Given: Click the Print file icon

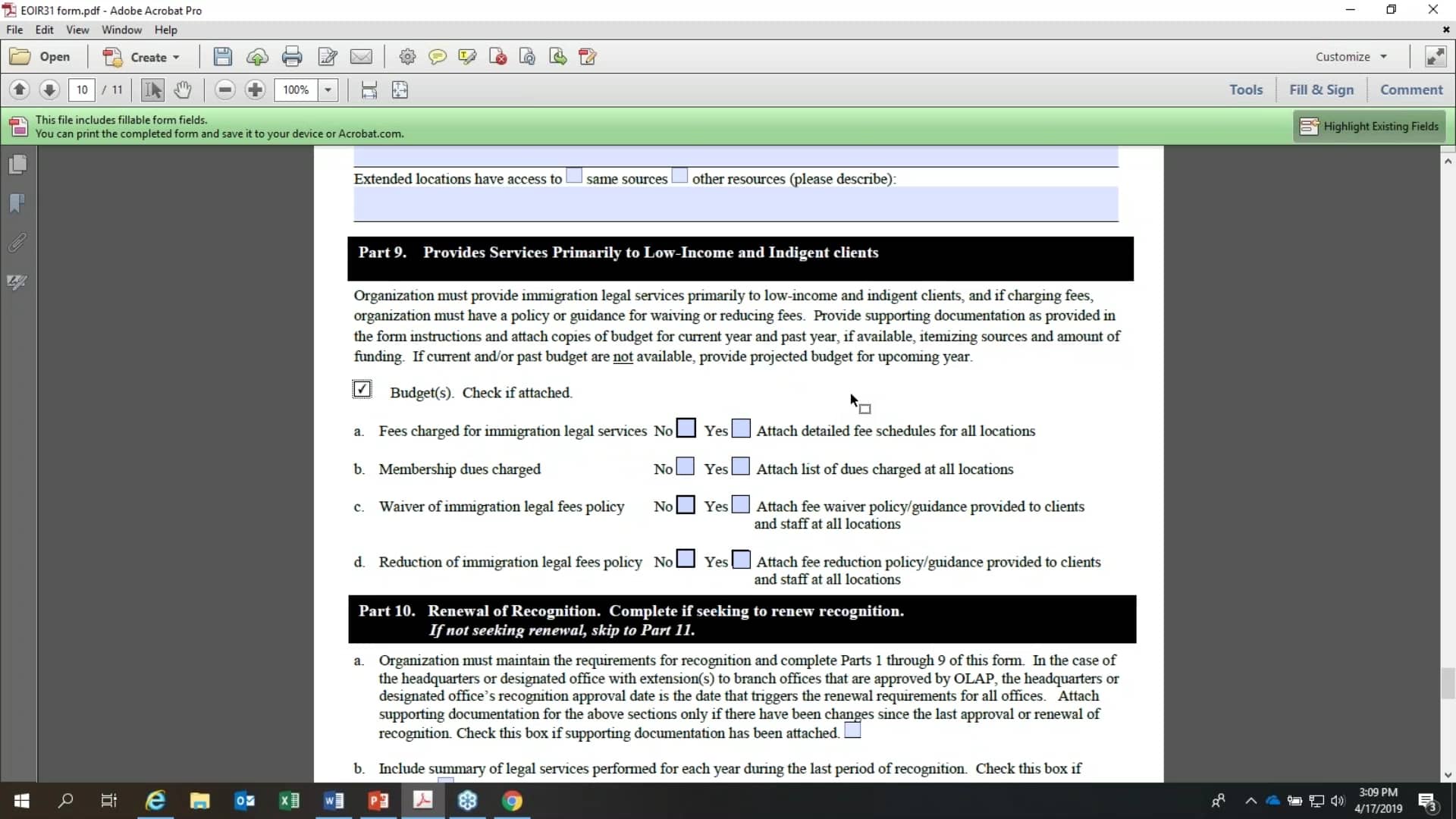Looking at the screenshot, I should point(292,57).
